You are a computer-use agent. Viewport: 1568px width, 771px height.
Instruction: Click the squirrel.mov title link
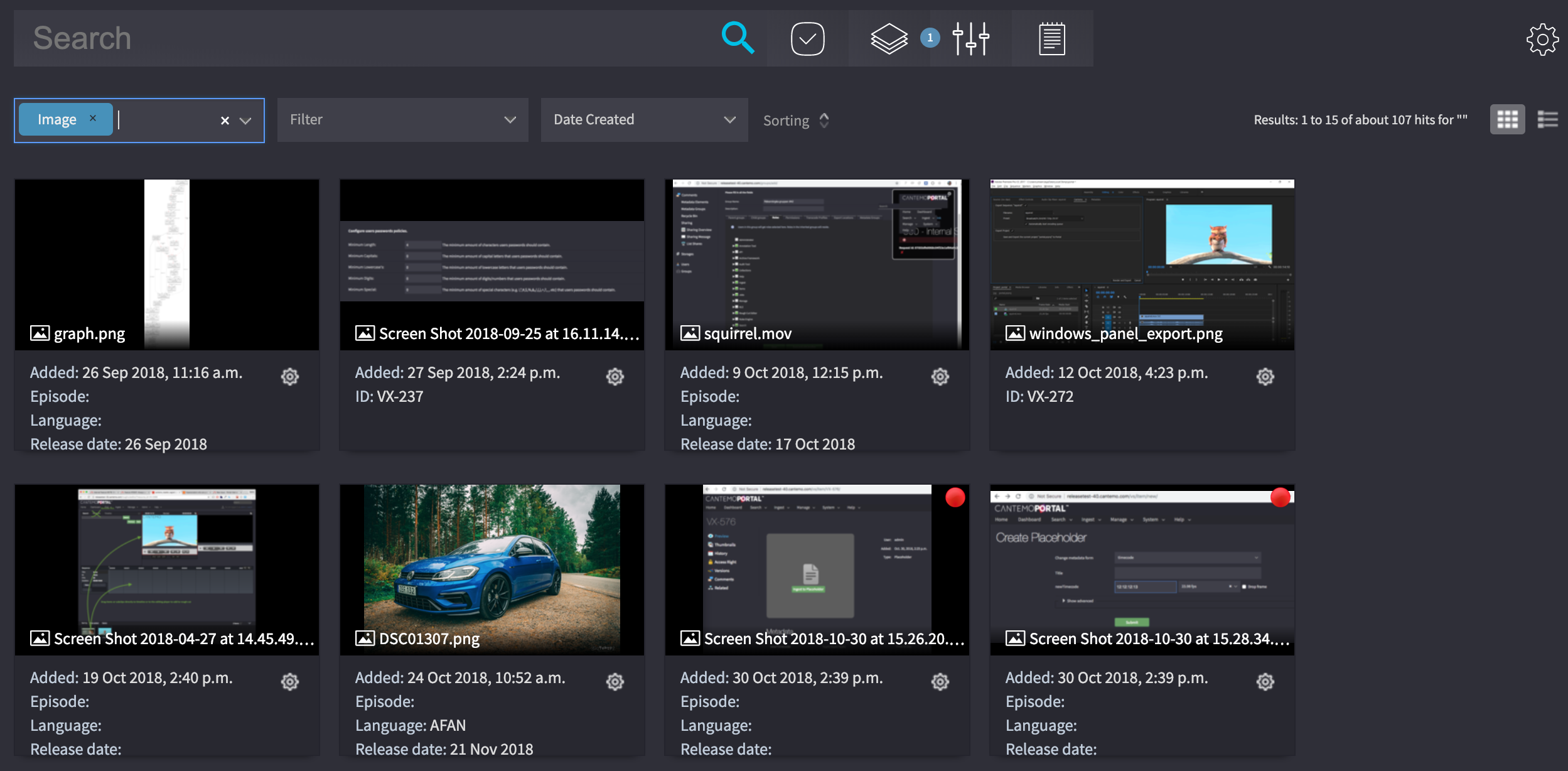pos(748,333)
